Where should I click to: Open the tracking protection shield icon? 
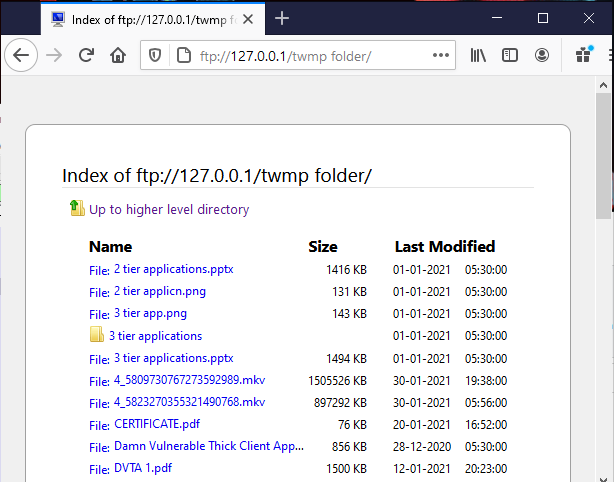(x=155, y=55)
